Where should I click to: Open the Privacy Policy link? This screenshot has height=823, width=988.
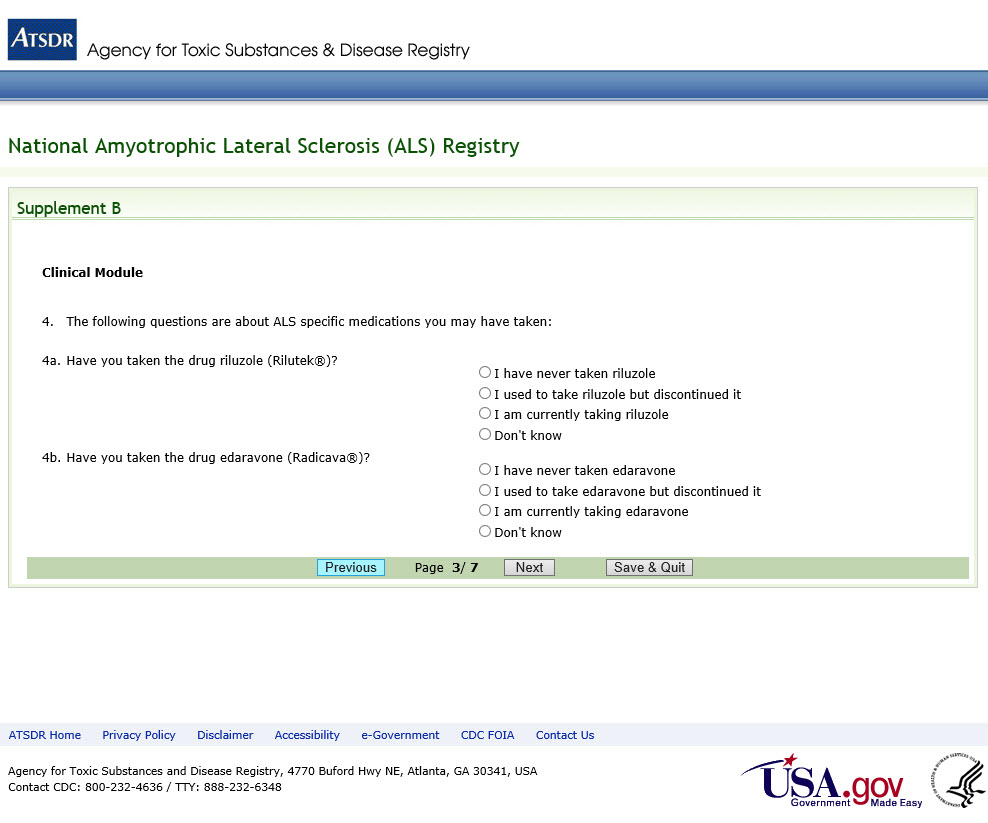coord(139,735)
